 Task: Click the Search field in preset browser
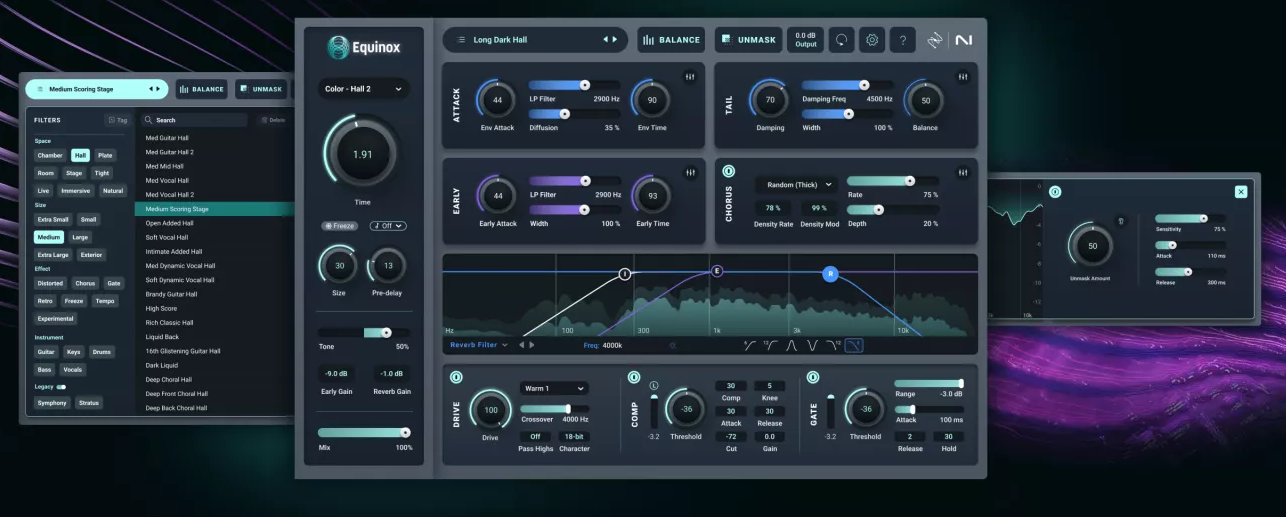194,120
